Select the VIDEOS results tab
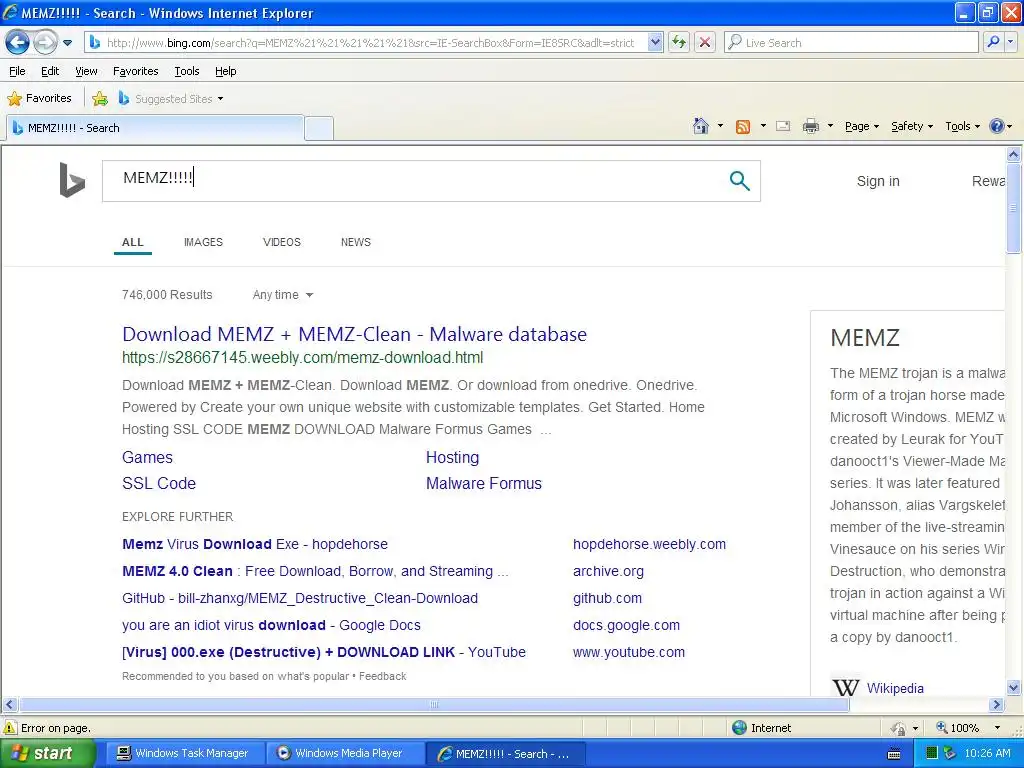The height and width of the screenshot is (768, 1024). (x=281, y=242)
